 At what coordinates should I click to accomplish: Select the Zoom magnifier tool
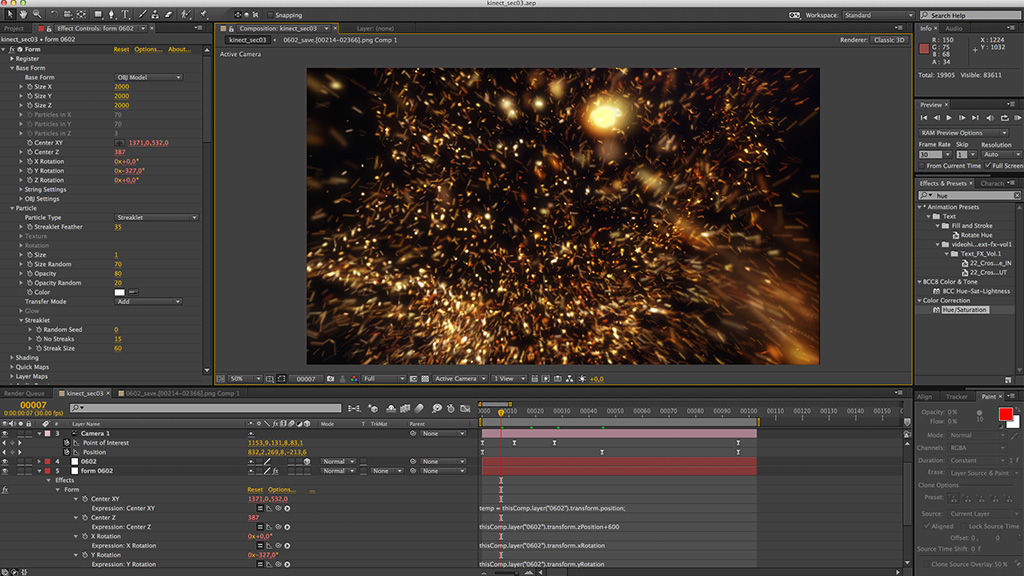click(37, 15)
